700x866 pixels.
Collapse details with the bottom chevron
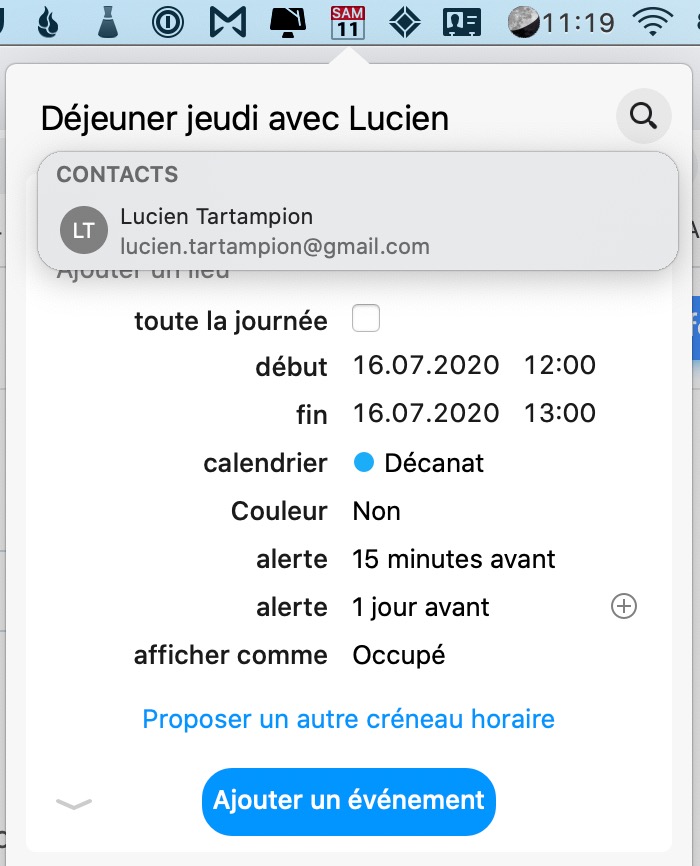pyautogui.click(x=74, y=803)
